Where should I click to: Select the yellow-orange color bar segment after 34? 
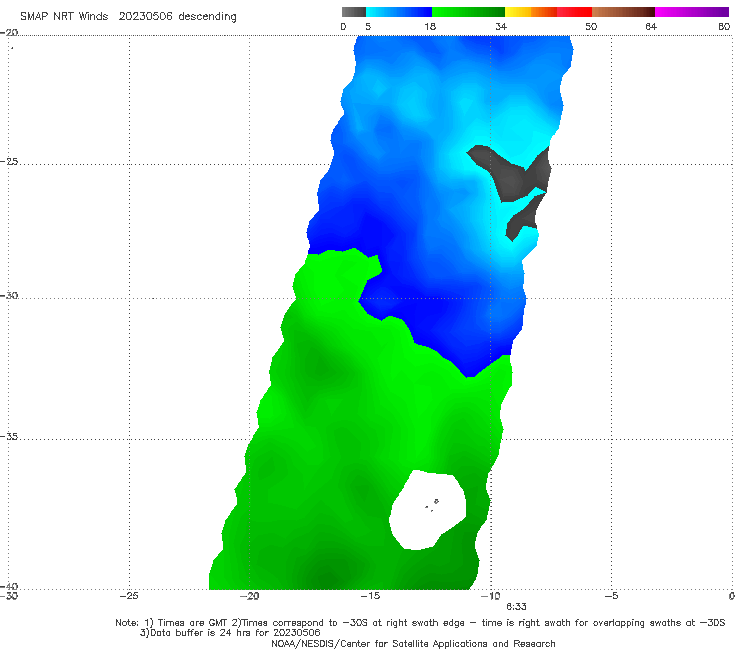531,12
